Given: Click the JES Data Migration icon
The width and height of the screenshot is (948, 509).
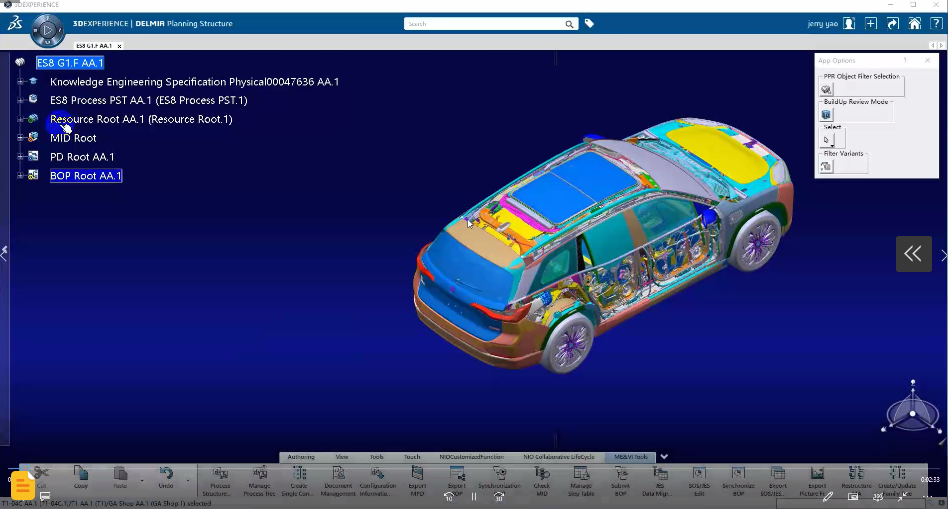Looking at the screenshot, I should click(x=660, y=473).
